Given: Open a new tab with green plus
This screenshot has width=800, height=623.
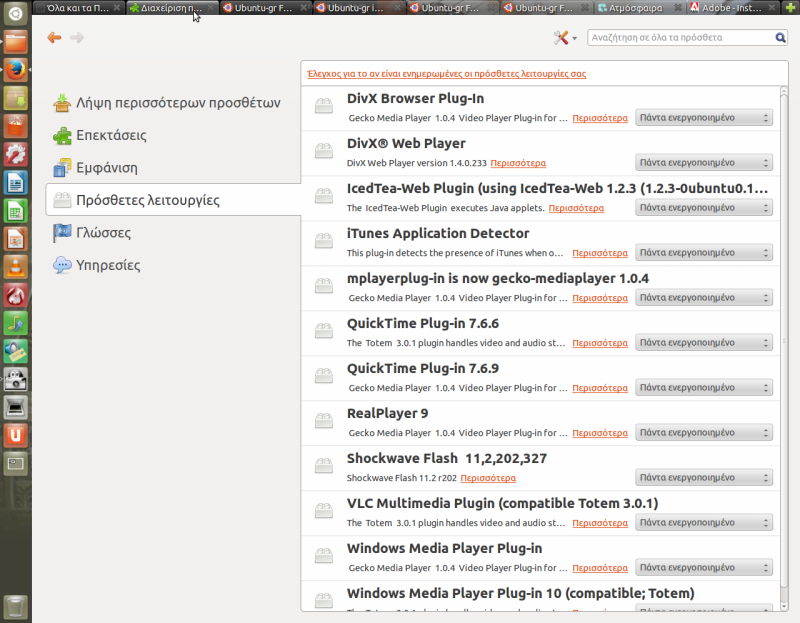Looking at the screenshot, I should click(790, 8).
